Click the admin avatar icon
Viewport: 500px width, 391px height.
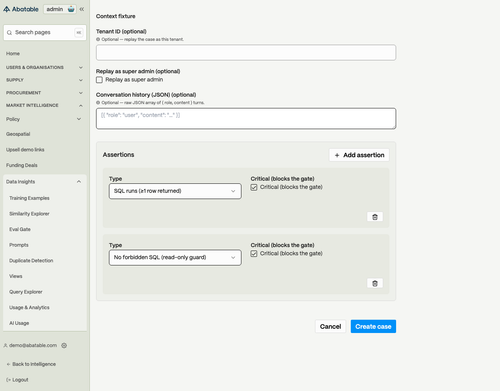point(71,9)
